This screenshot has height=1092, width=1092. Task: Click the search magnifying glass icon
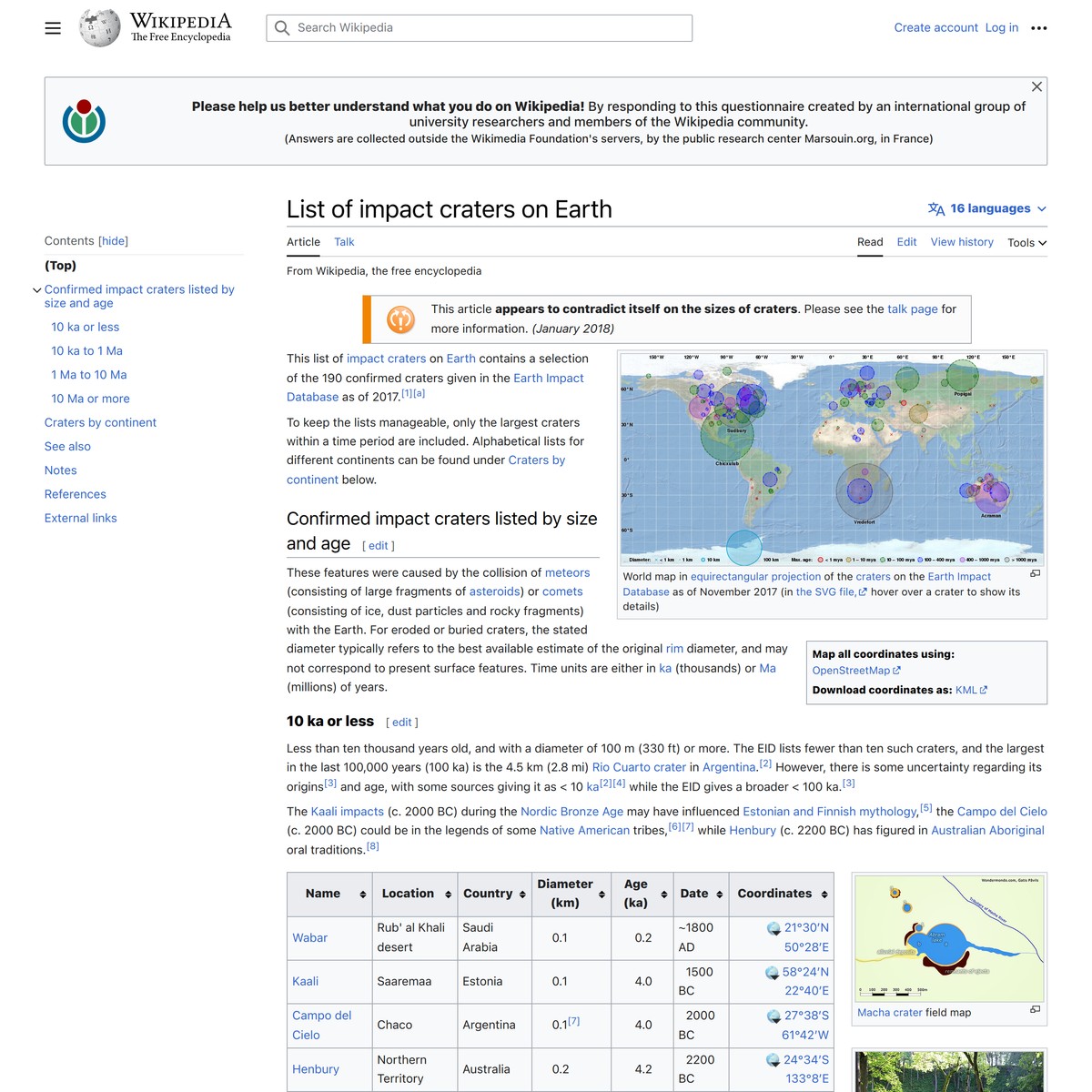[x=282, y=28]
